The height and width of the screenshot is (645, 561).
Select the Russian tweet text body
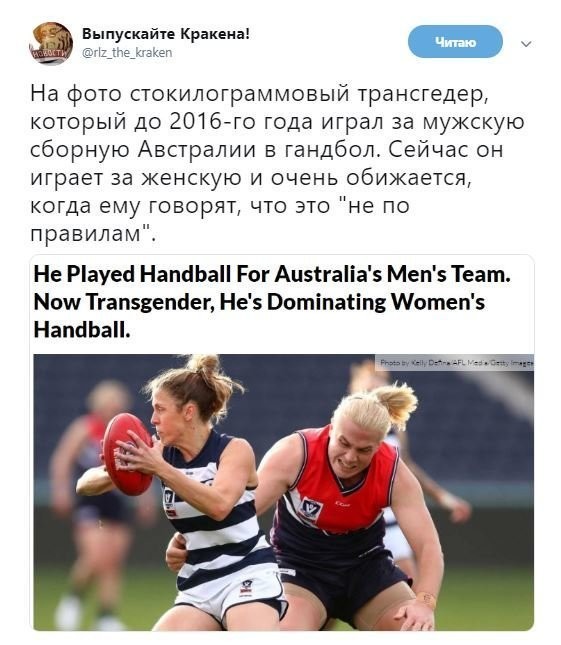point(277,163)
